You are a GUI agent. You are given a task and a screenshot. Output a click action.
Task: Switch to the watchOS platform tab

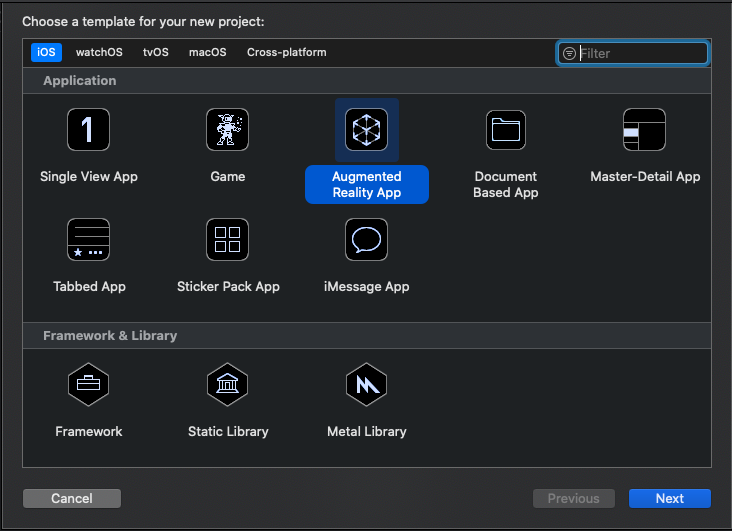pyautogui.click(x=99, y=52)
